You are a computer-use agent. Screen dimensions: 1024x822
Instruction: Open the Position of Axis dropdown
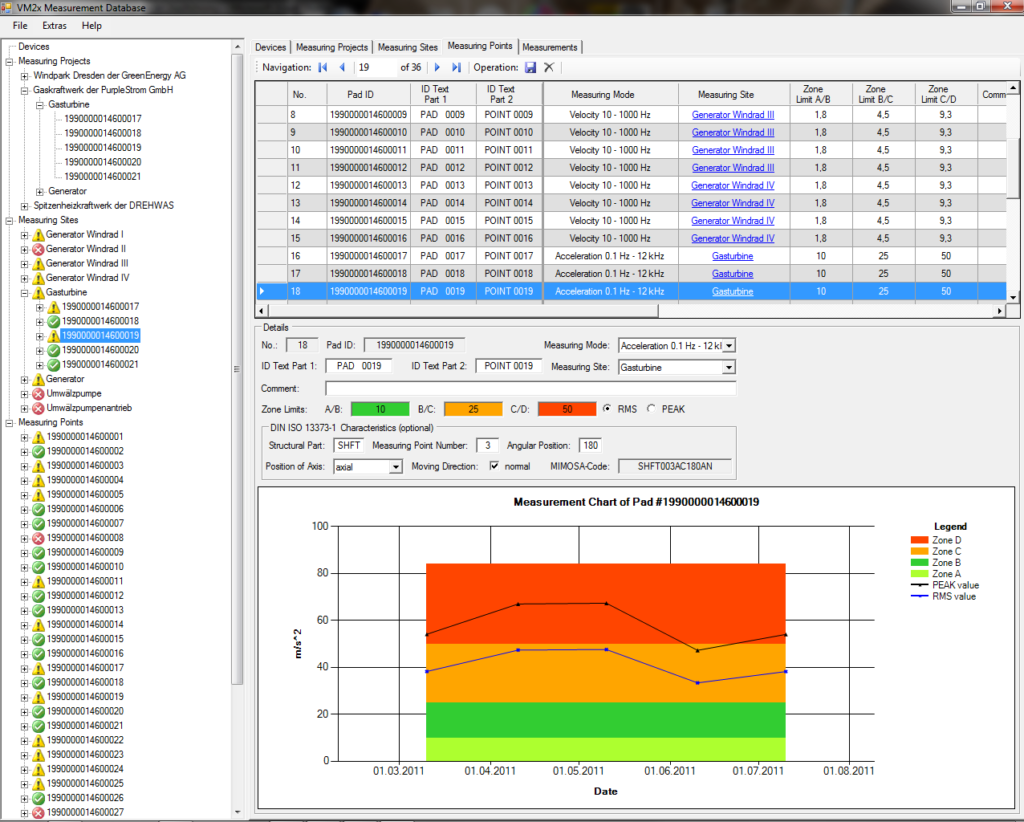pos(395,465)
